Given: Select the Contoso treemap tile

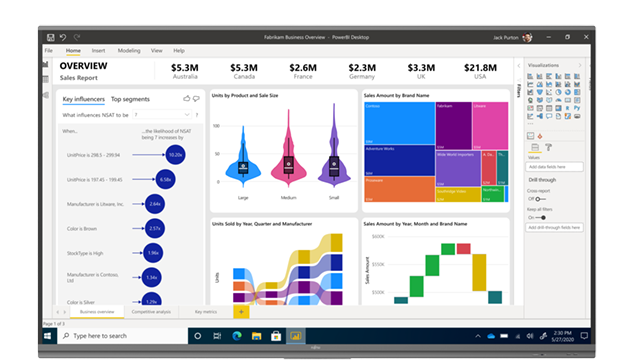Looking at the screenshot, I should click(400, 123).
